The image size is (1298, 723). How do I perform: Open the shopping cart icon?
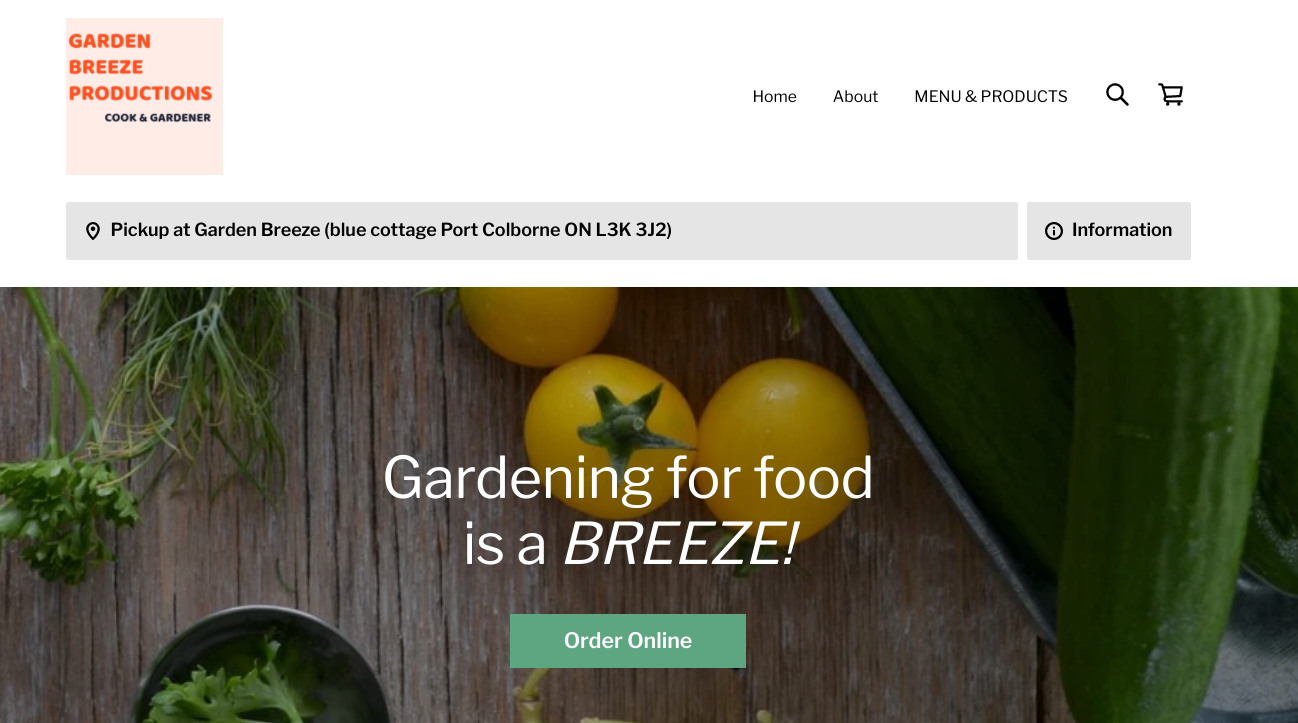(x=1171, y=95)
